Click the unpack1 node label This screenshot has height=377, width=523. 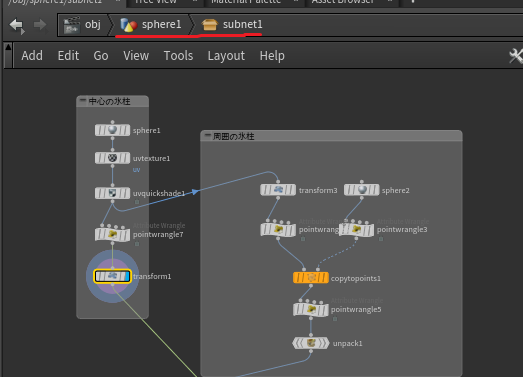coord(347,343)
